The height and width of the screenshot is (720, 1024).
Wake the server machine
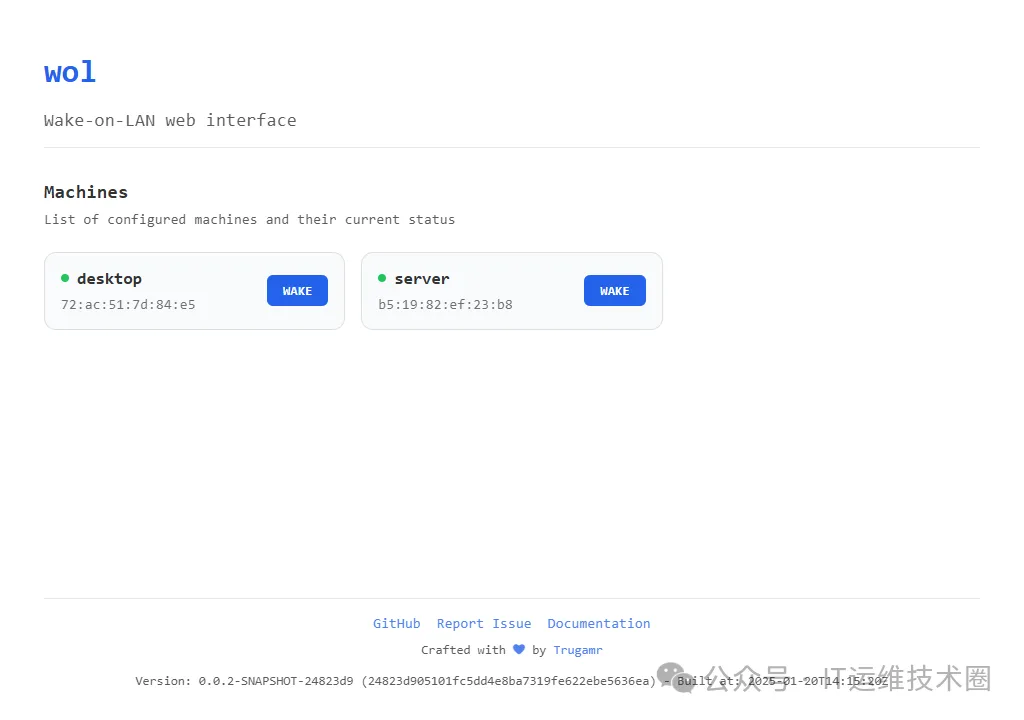(x=614, y=291)
